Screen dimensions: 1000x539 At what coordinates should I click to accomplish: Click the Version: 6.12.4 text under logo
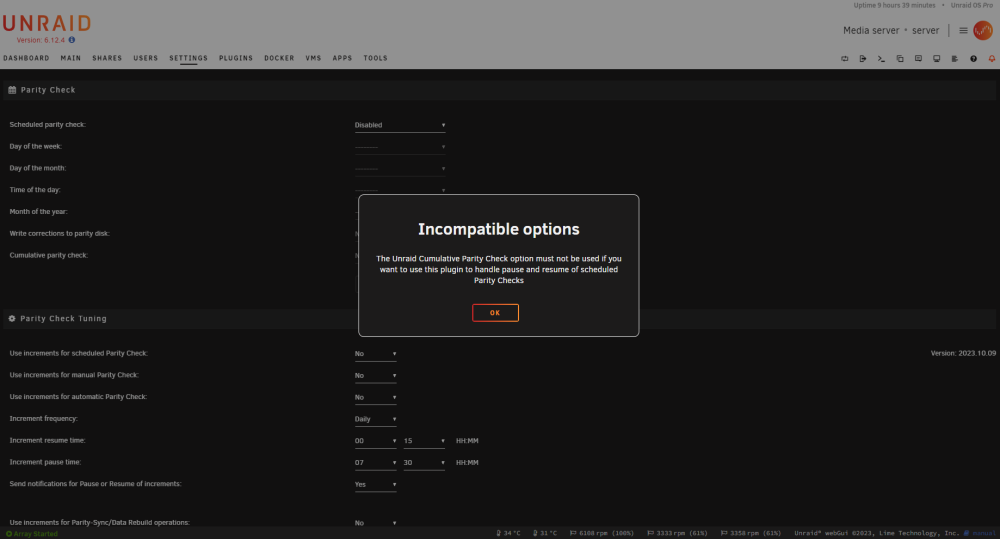tap(41, 40)
